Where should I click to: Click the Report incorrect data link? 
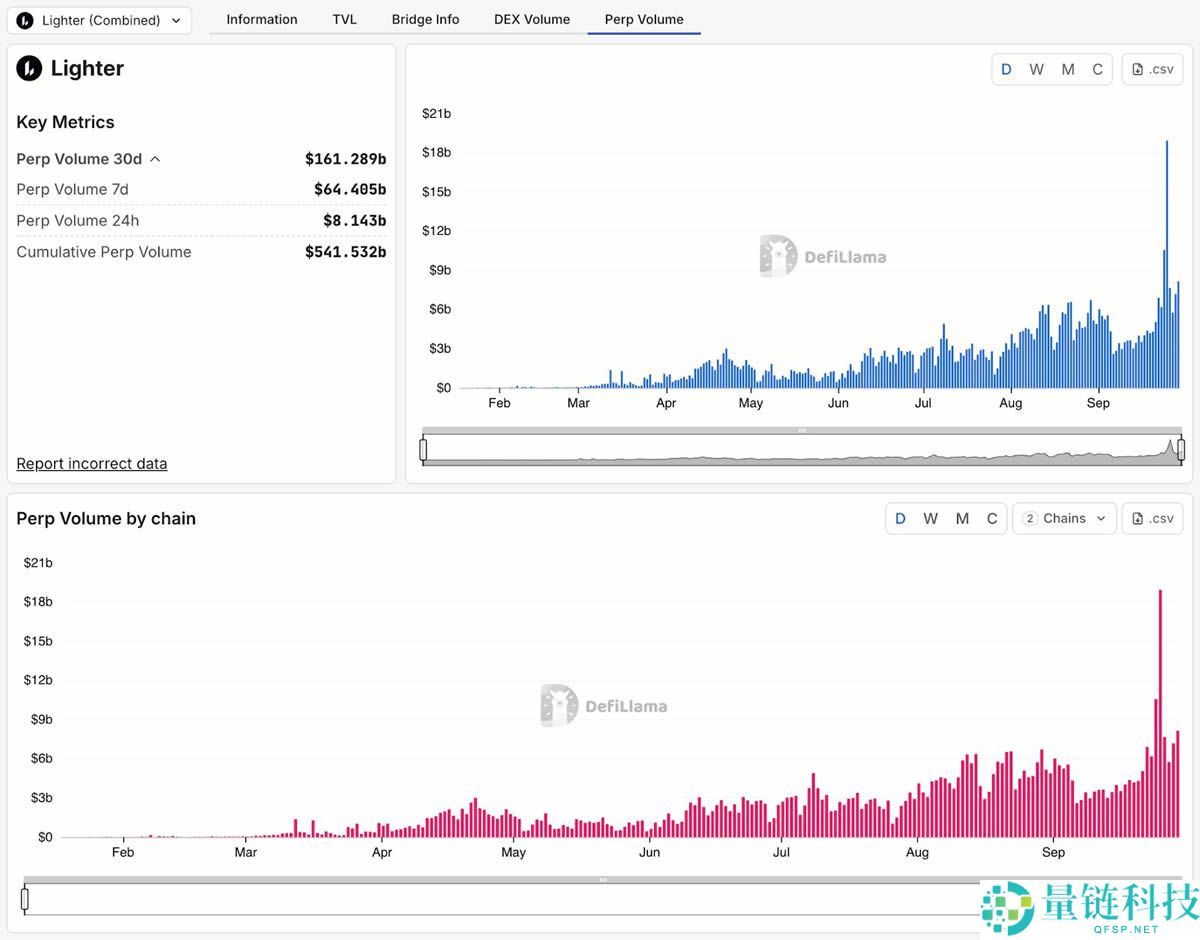92,463
